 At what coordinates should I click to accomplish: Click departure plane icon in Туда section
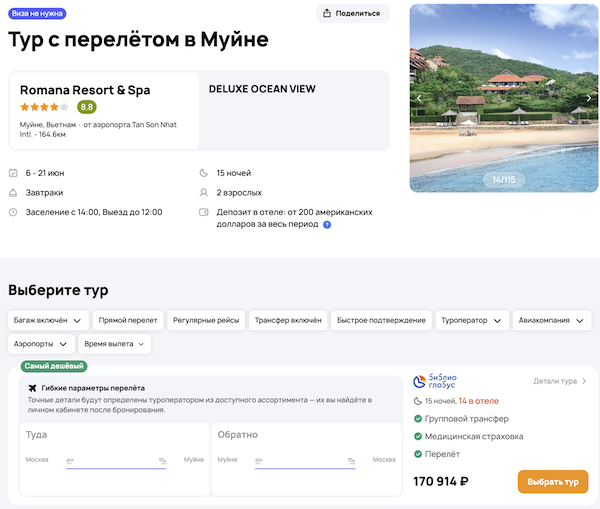point(70,460)
